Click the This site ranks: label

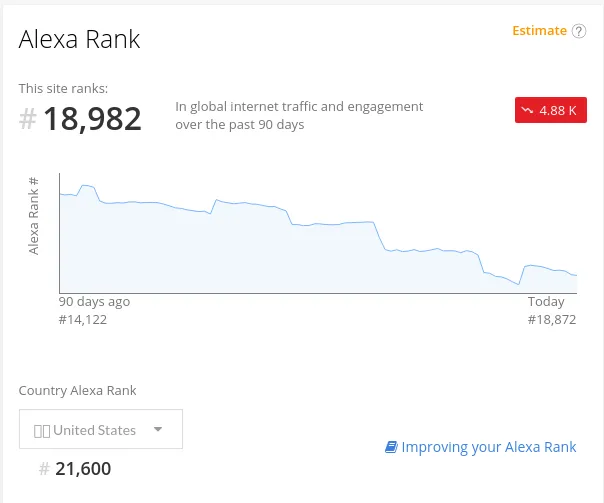pyautogui.click(x=63, y=89)
